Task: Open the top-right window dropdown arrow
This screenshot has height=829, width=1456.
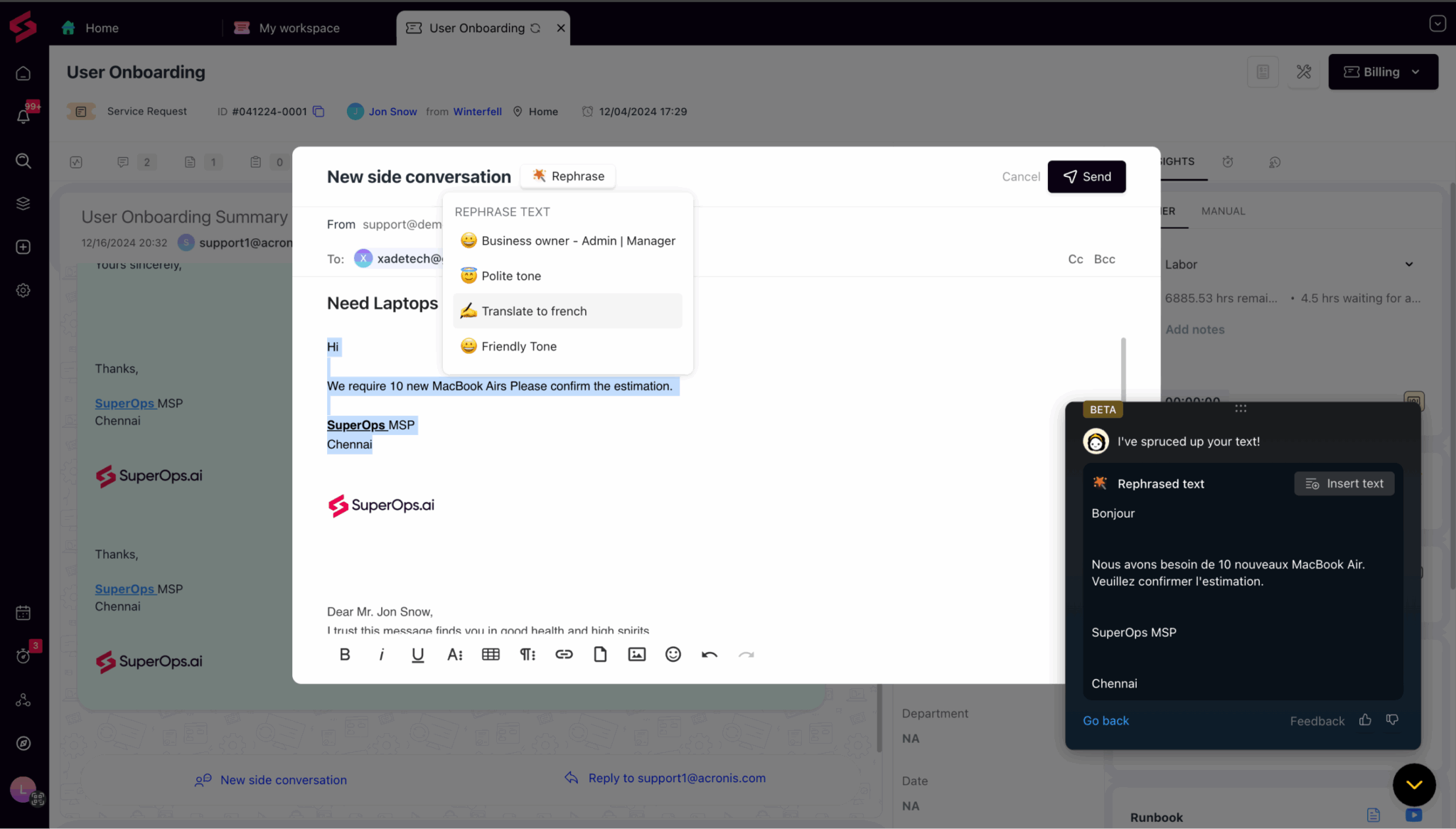Action: (x=1438, y=23)
